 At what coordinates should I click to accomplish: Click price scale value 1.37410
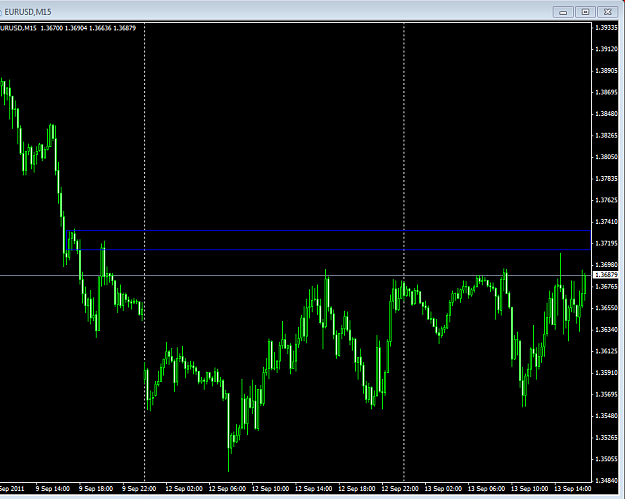point(606,221)
